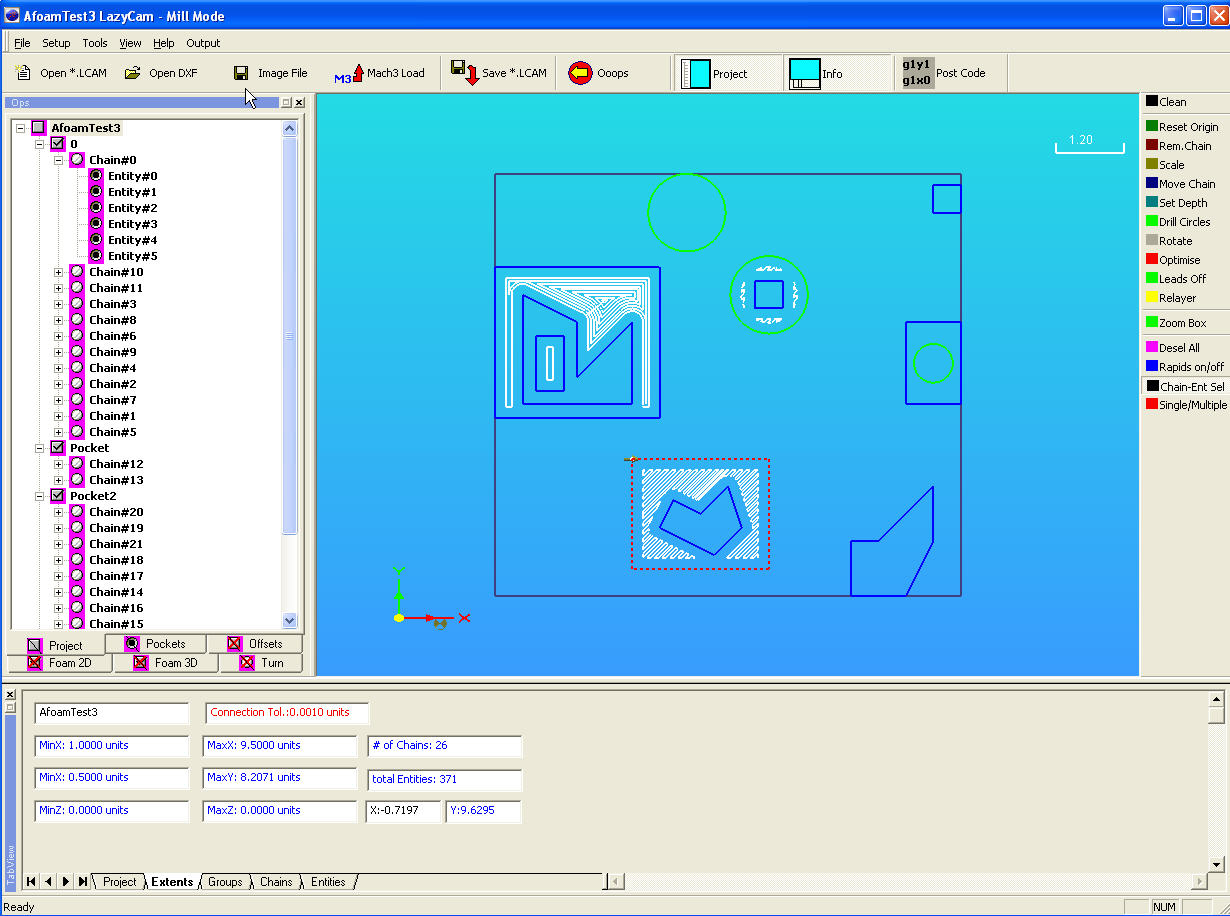Image resolution: width=1230 pixels, height=916 pixels.
Task: Collapse the Pocket layer node
Action: pyautogui.click(x=40, y=448)
